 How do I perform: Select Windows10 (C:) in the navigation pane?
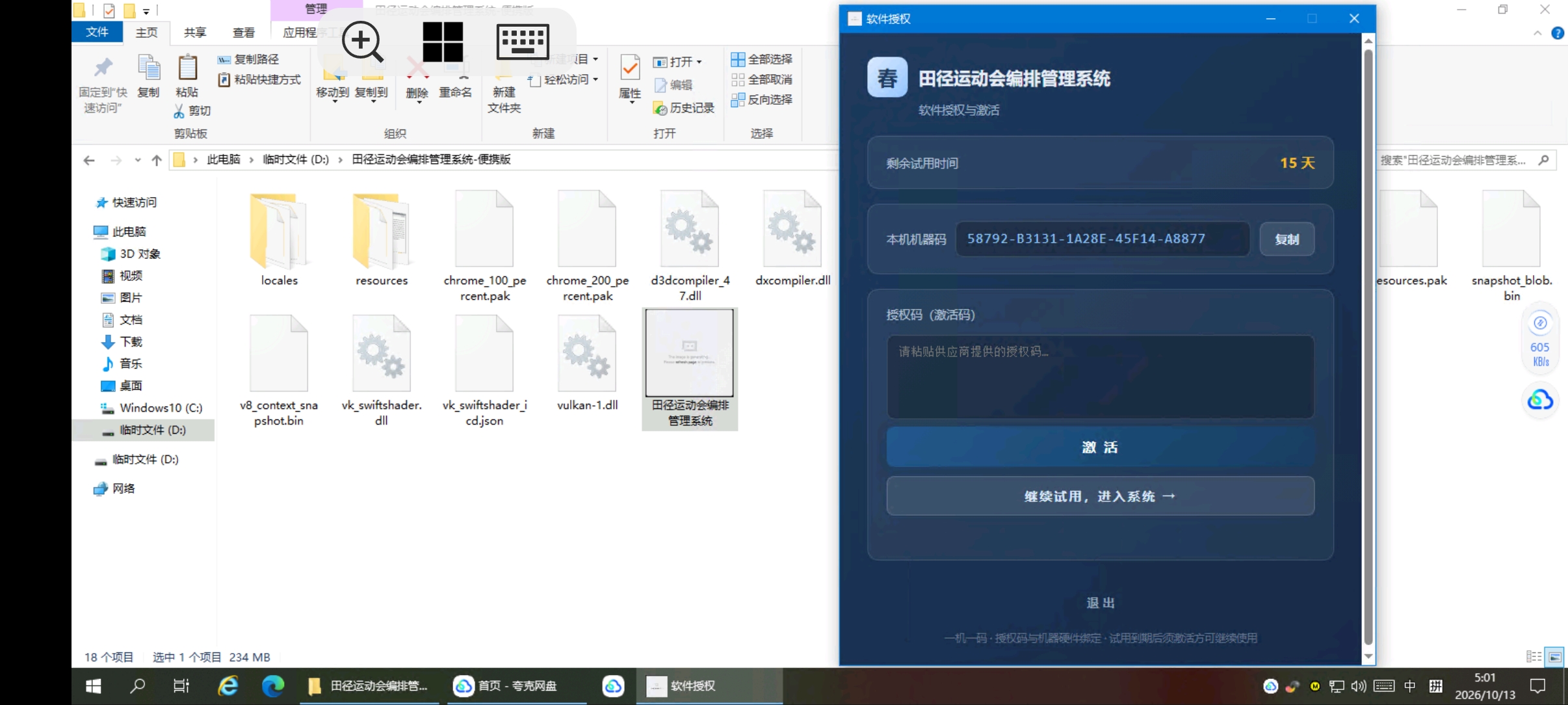pos(152,408)
